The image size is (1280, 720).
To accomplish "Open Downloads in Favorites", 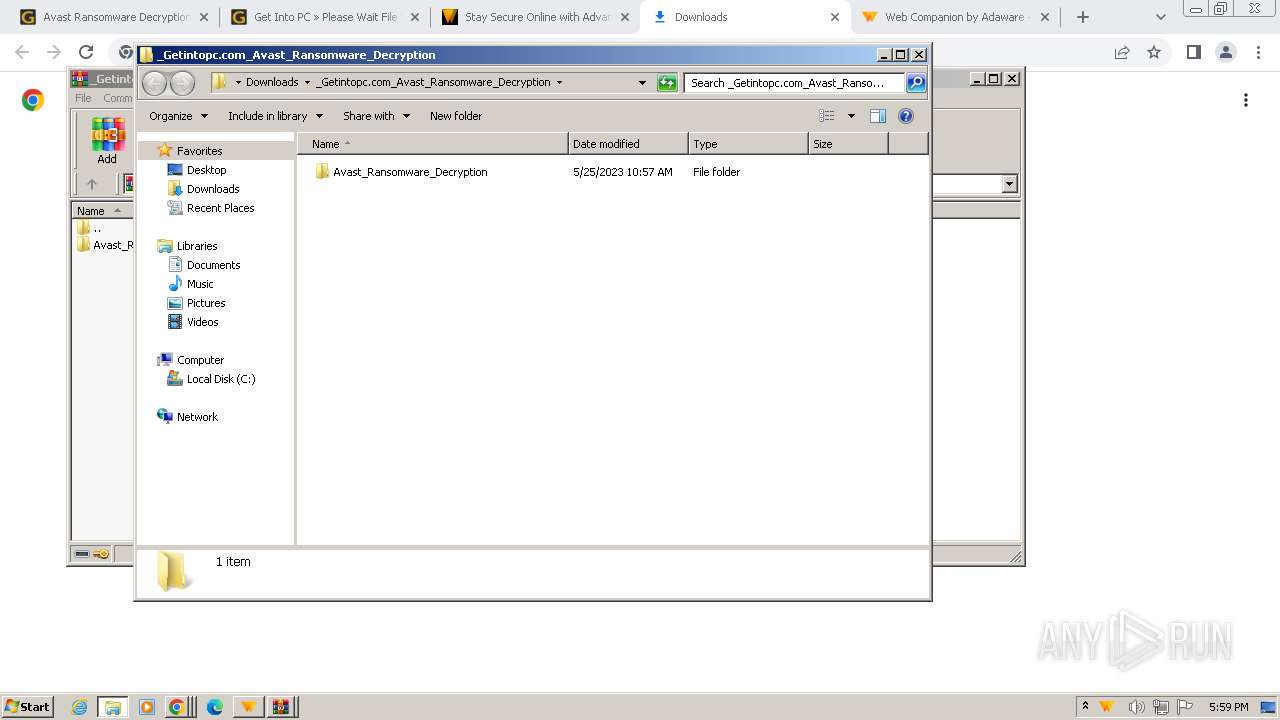I will (x=213, y=189).
